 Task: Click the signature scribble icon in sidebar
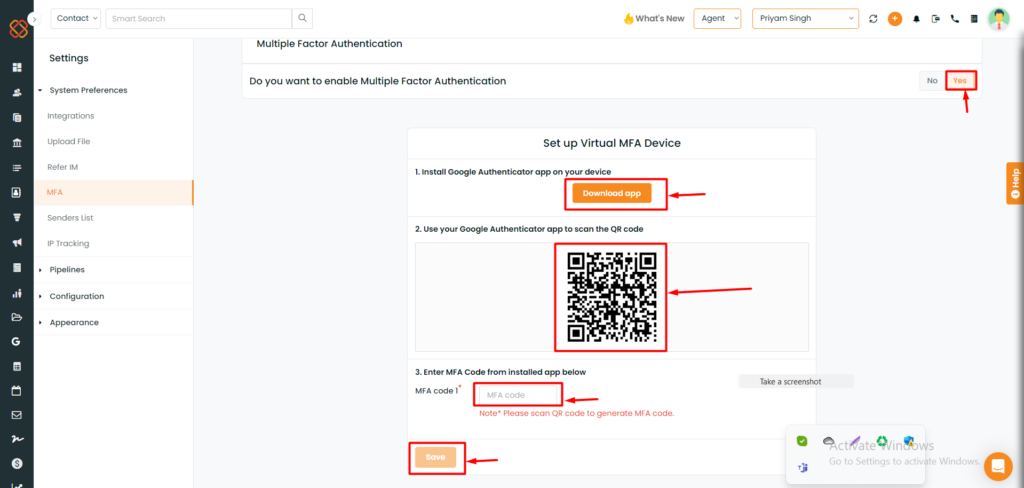17,439
